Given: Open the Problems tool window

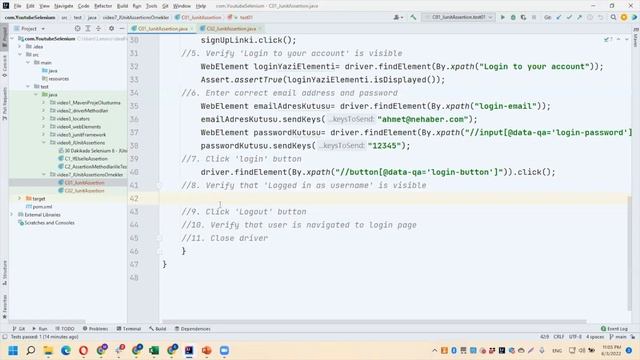Looking at the screenshot, I should [x=96, y=329].
